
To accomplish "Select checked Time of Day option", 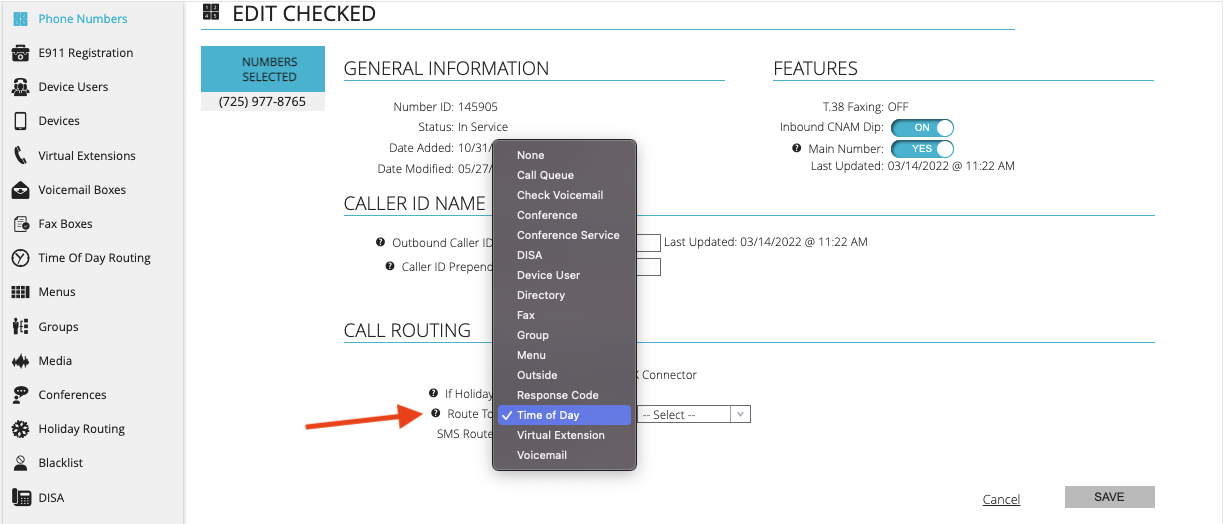I will coord(565,415).
